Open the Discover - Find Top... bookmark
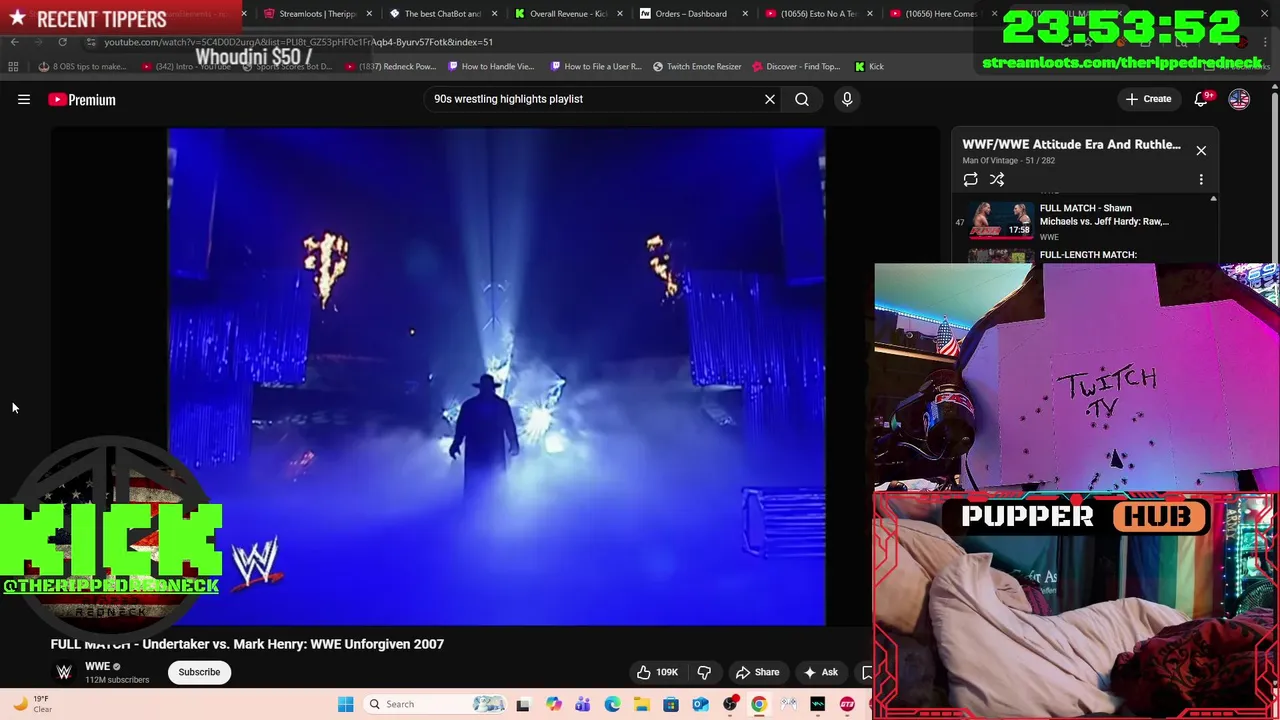The height and width of the screenshot is (720, 1280). (x=796, y=66)
